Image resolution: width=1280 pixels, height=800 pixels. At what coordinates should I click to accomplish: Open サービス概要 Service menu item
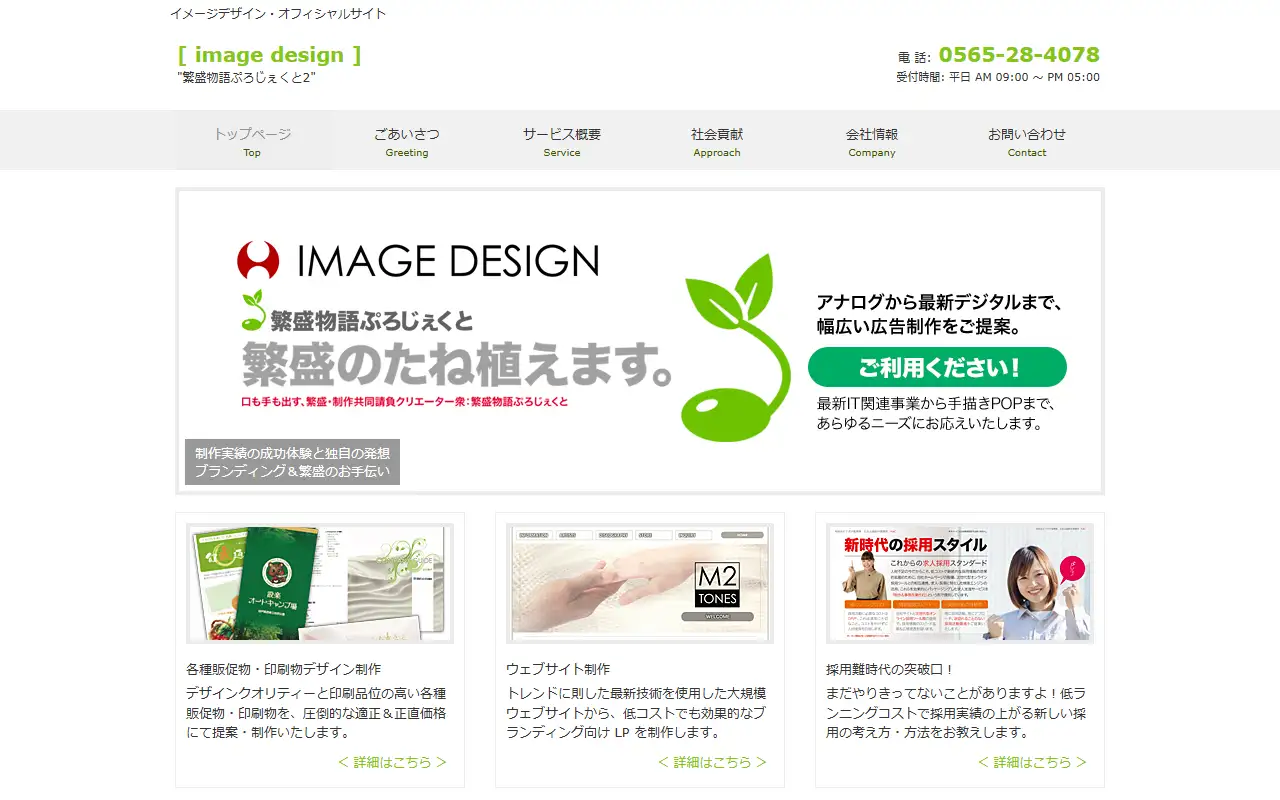562,141
